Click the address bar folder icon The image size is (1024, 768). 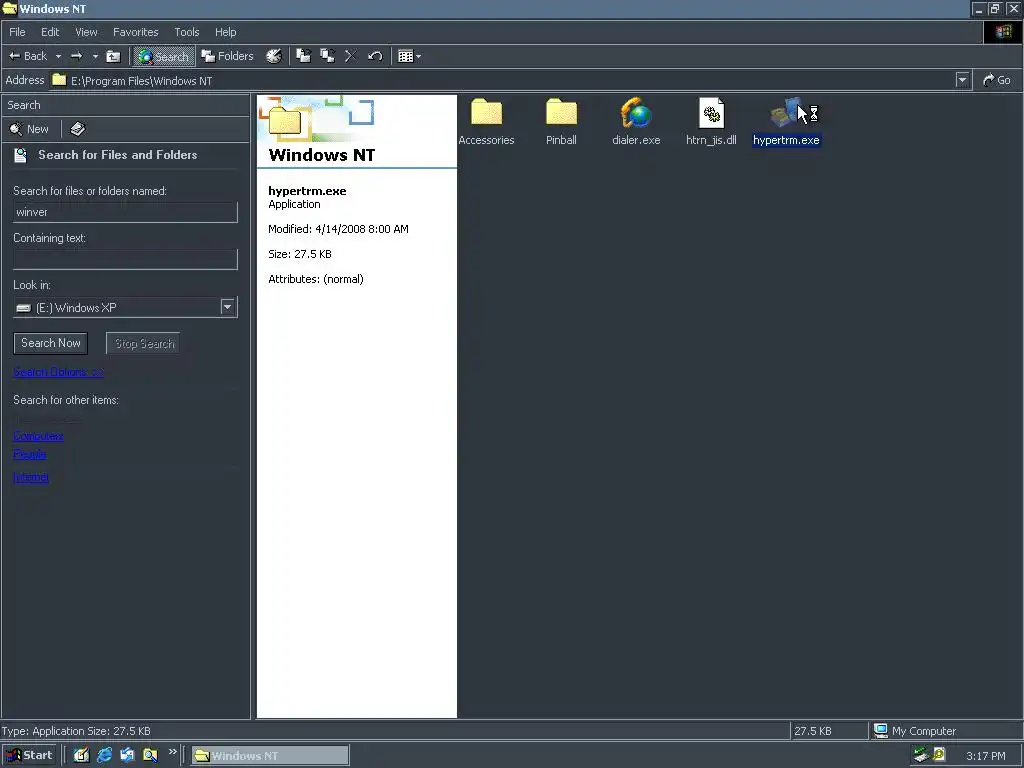59,80
